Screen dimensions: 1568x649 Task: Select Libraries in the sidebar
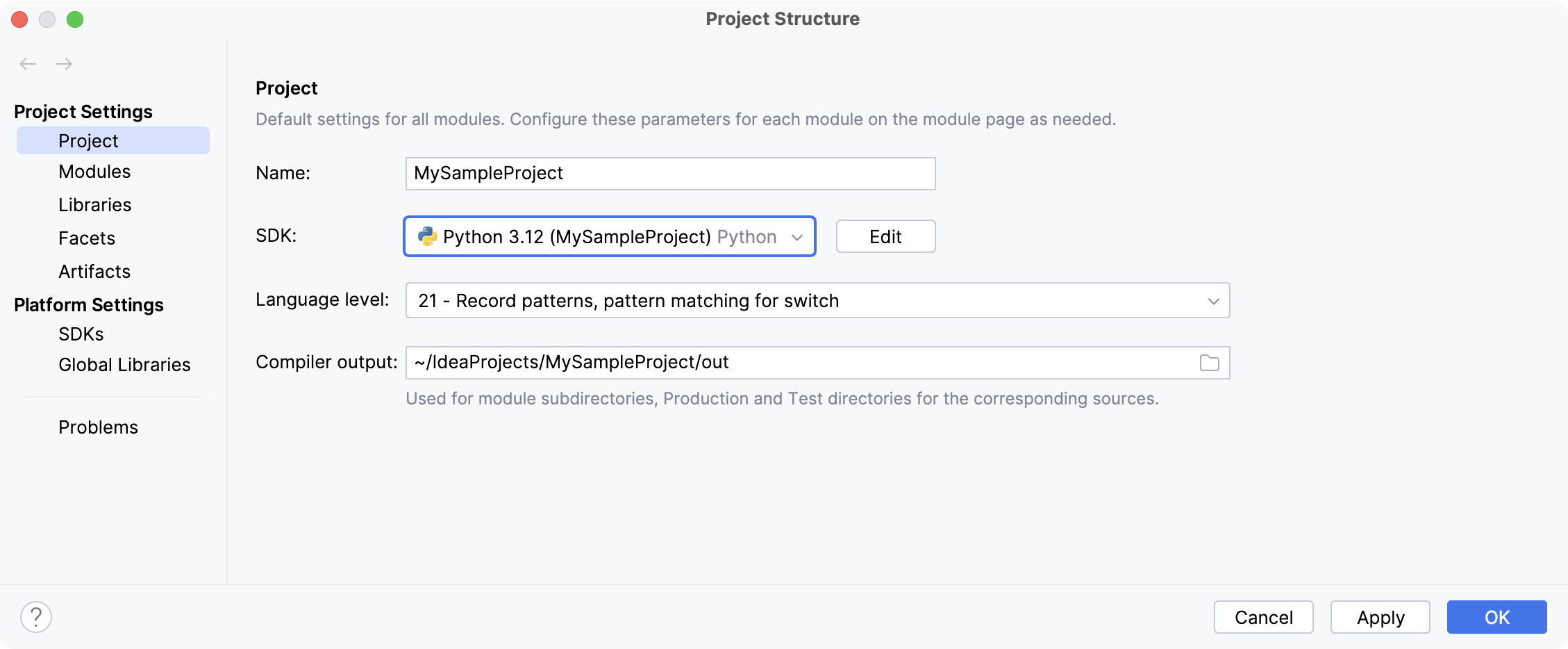pos(94,204)
